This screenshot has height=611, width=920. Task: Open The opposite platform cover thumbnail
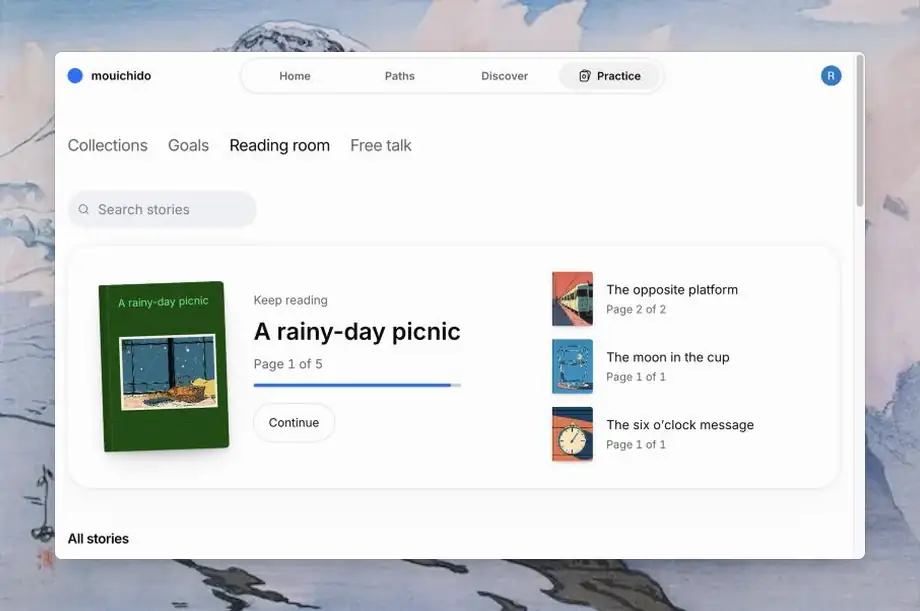pyautogui.click(x=572, y=299)
